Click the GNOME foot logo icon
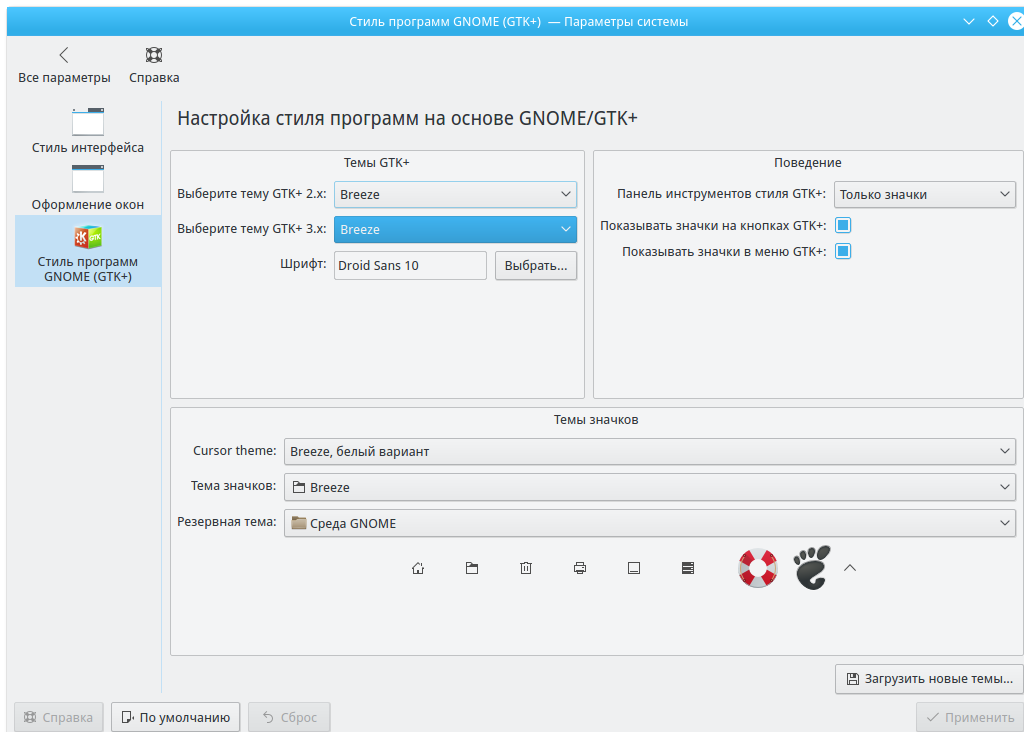Screen dimensions: 1024x732 point(812,568)
